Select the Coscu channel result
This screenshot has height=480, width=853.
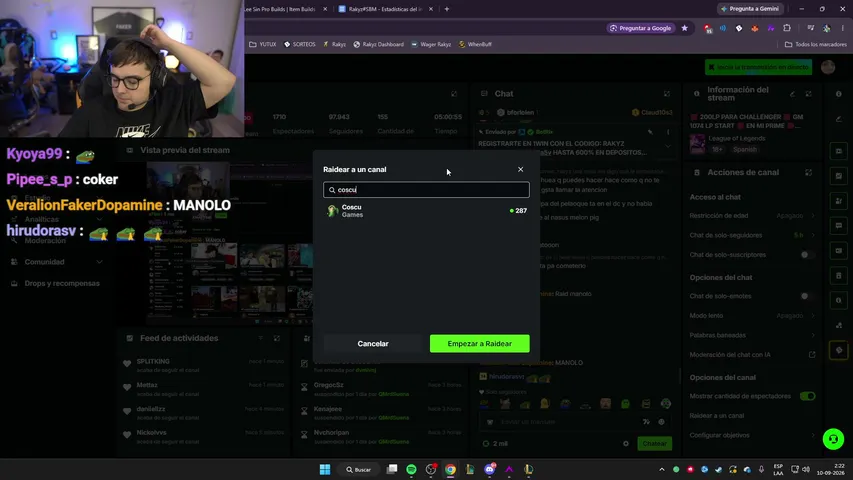tap(426, 211)
